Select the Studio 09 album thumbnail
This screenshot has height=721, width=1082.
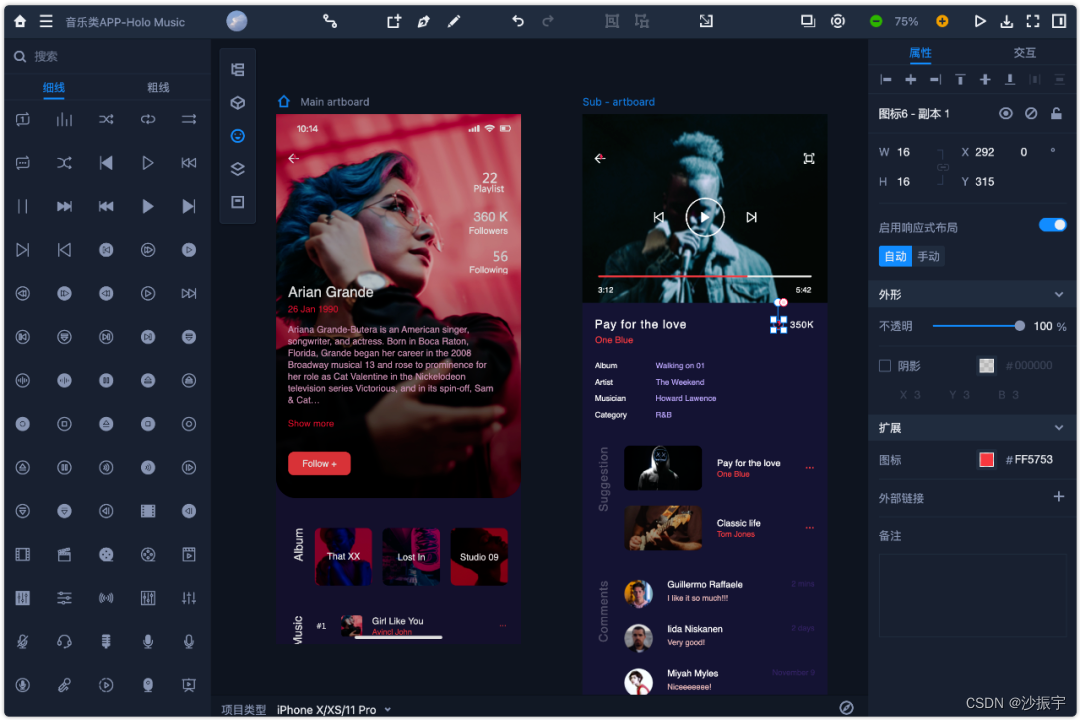click(x=479, y=557)
